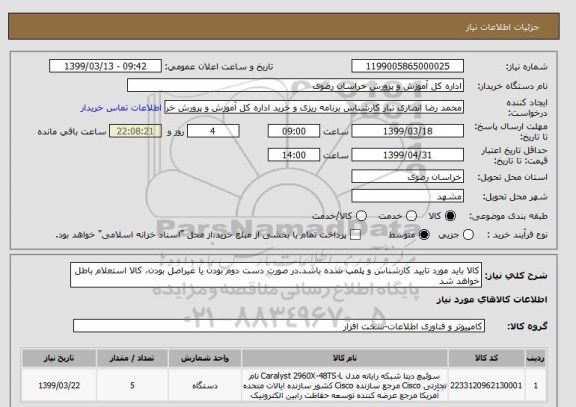
Task: Click the row number 1 cell
Action: (536, 385)
